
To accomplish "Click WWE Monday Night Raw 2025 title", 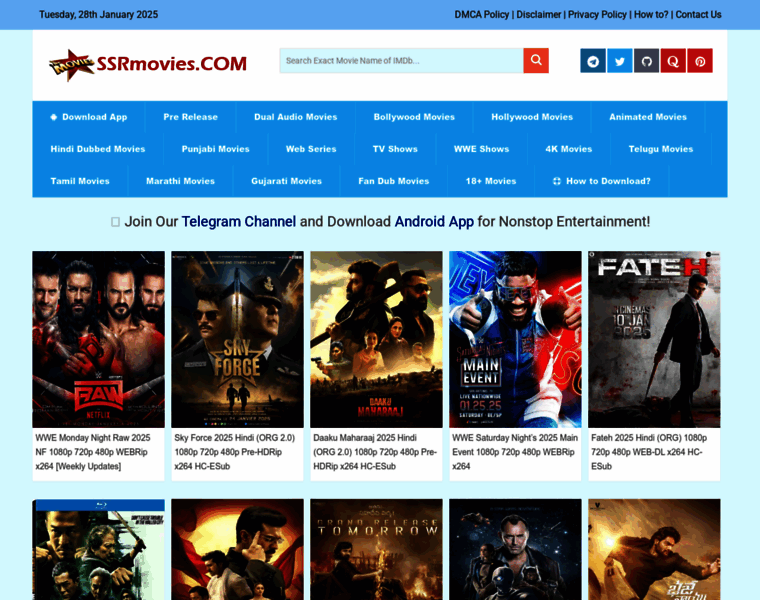I will point(93,452).
